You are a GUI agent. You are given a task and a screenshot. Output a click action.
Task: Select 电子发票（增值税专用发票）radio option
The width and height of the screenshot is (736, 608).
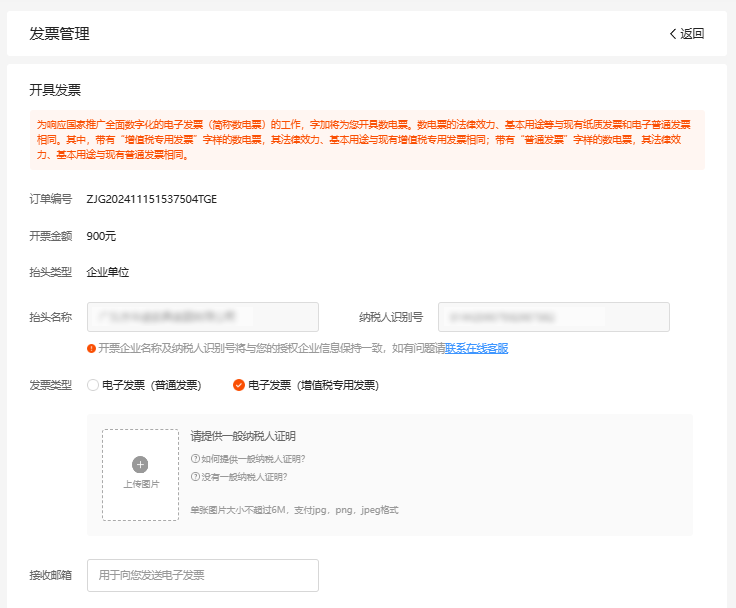pyautogui.click(x=239, y=385)
